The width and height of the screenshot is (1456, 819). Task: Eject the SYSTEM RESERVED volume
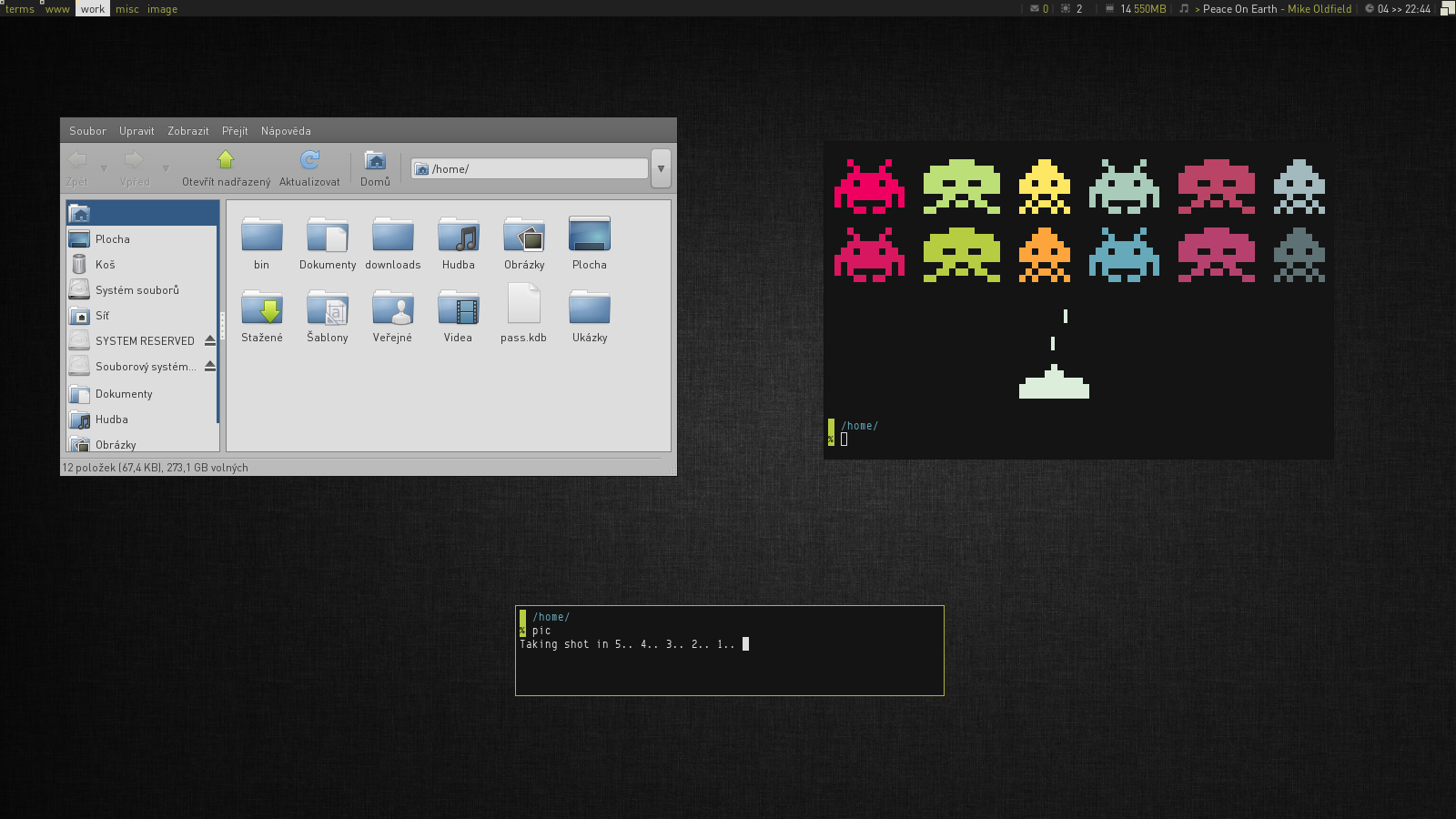pos(210,340)
